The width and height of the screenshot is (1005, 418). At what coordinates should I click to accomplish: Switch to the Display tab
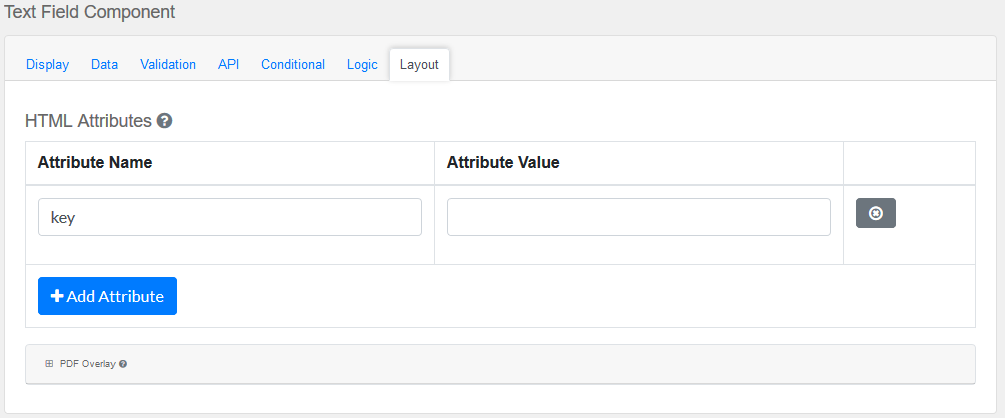point(47,64)
